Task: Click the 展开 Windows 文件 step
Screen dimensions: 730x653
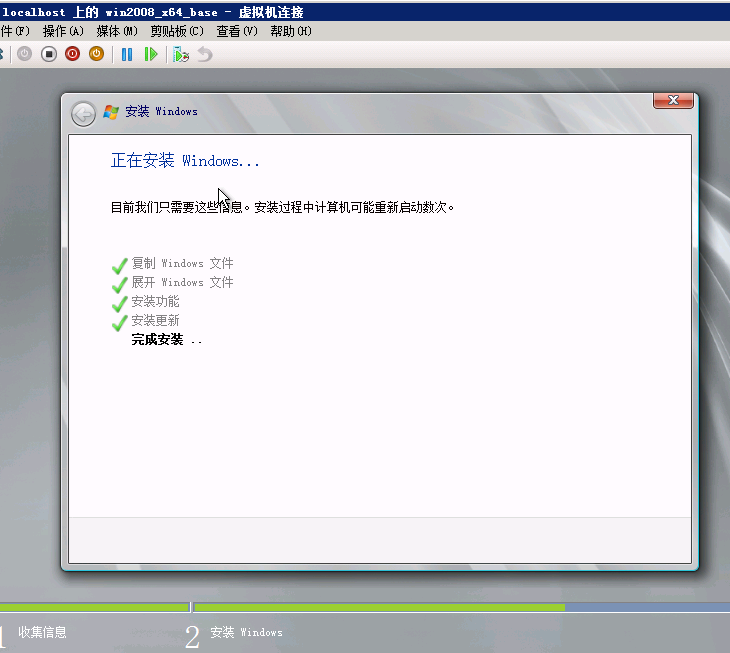Action: point(182,283)
